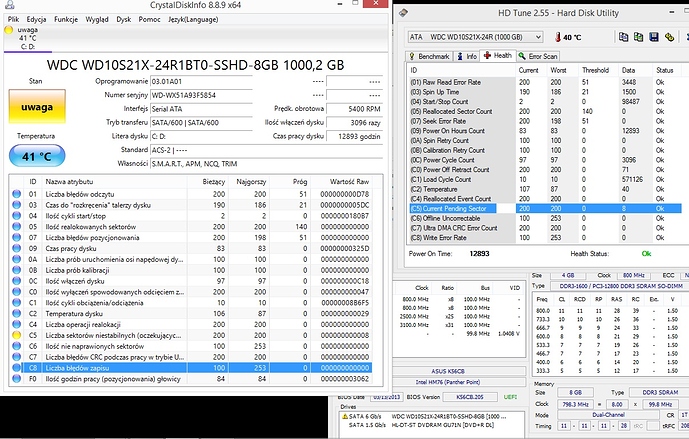Click status circle of row C6 nie naprawionych sektorów
The image size is (689, 439).
(x=17, y=346)
